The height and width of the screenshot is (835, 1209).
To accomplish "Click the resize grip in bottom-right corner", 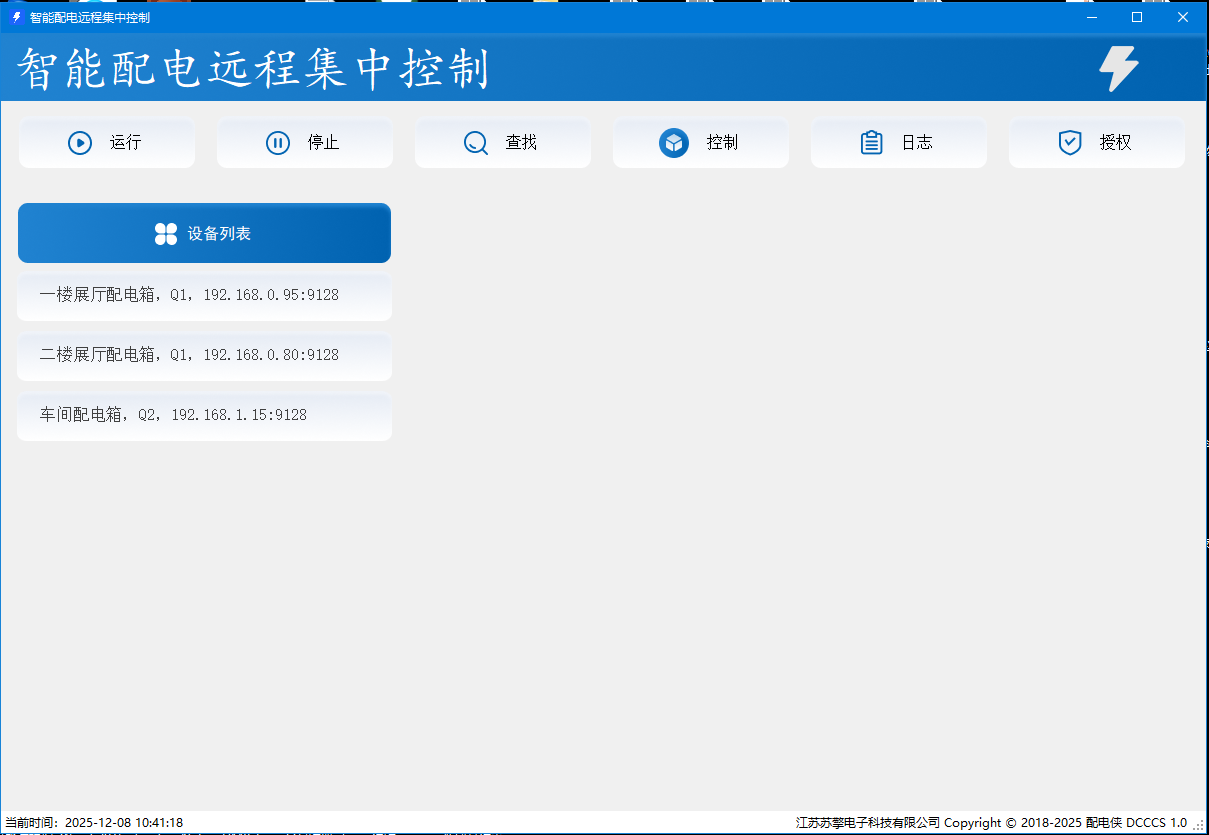I will (x=1199, y=826).
